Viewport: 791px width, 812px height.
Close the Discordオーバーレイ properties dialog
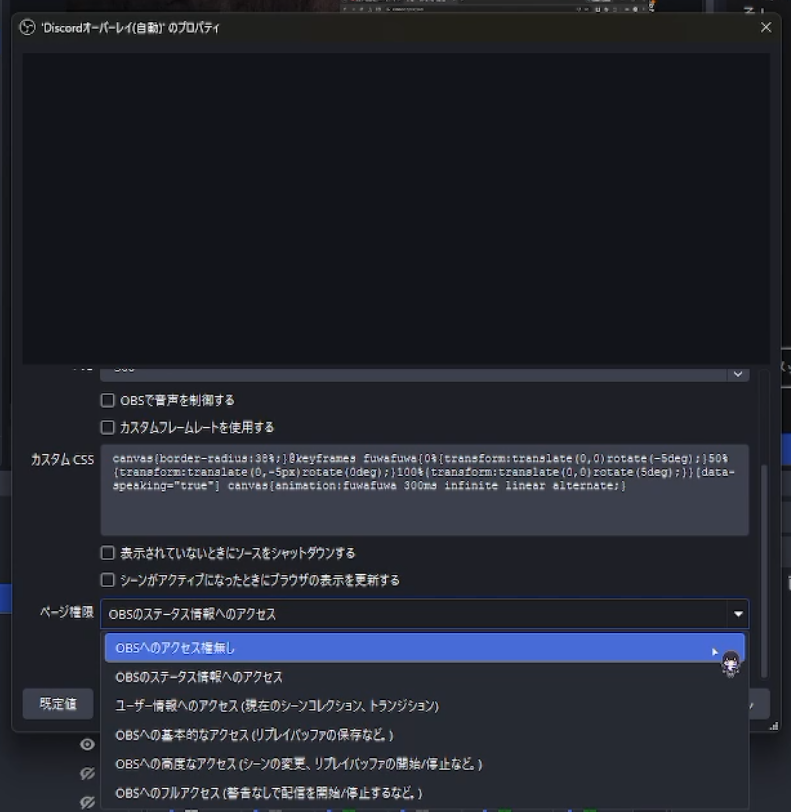click(766, 27)
